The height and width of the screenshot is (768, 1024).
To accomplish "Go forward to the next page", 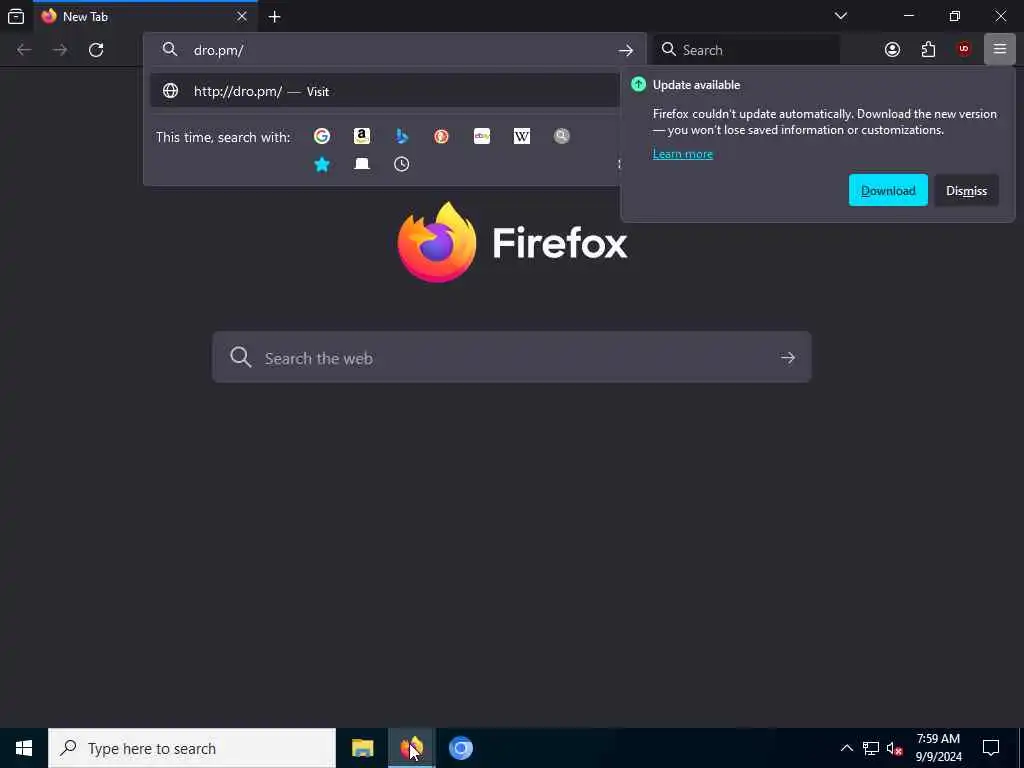I will [x=60, y=50].
